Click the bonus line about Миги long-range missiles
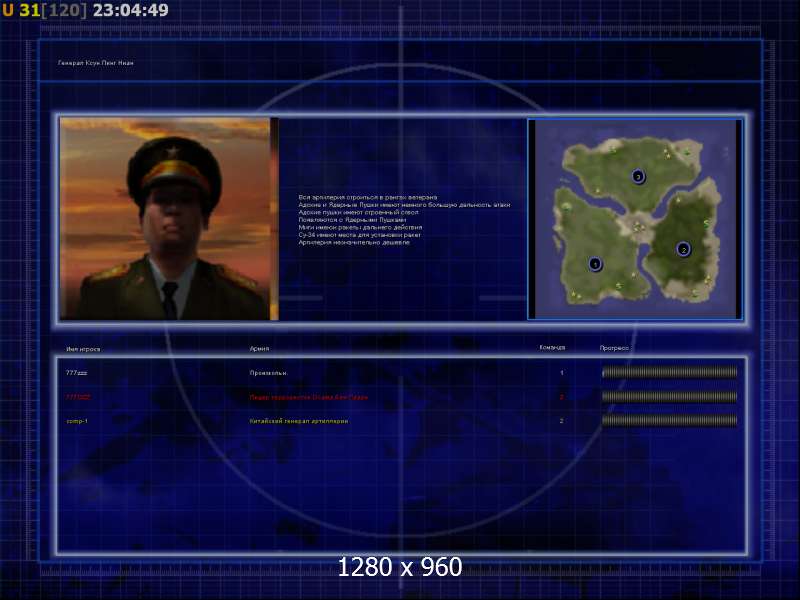800x600 pixels. [x=360, y=228]
